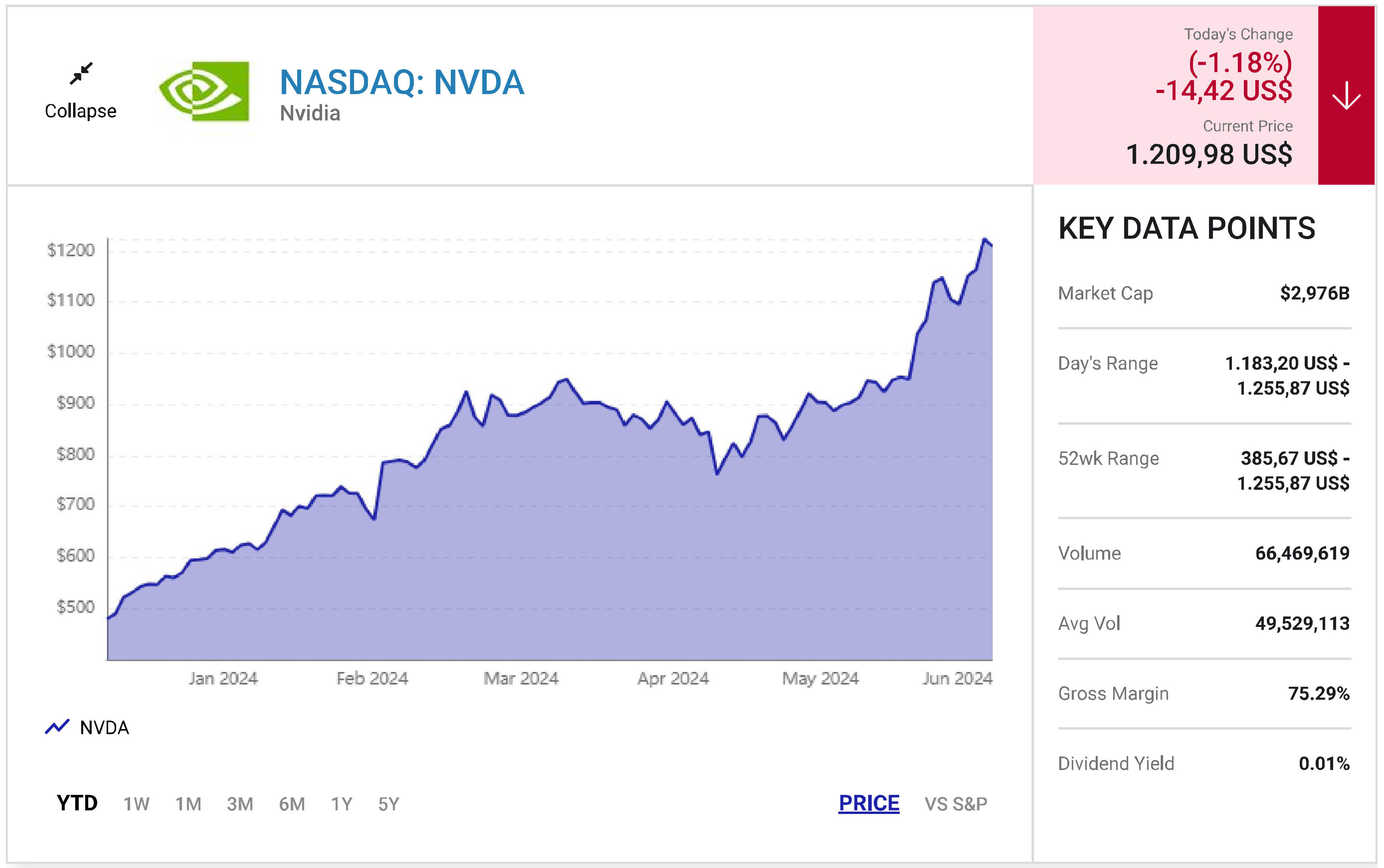Select the 5Y time range
The width and height of the screenshot is (1384, 868).
click(389, 804)
